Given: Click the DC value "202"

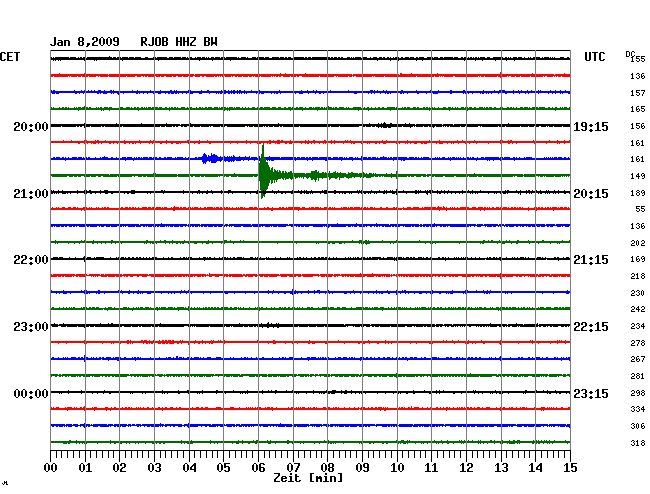Looking at the screenshot, I should click(x=638, y=243).
